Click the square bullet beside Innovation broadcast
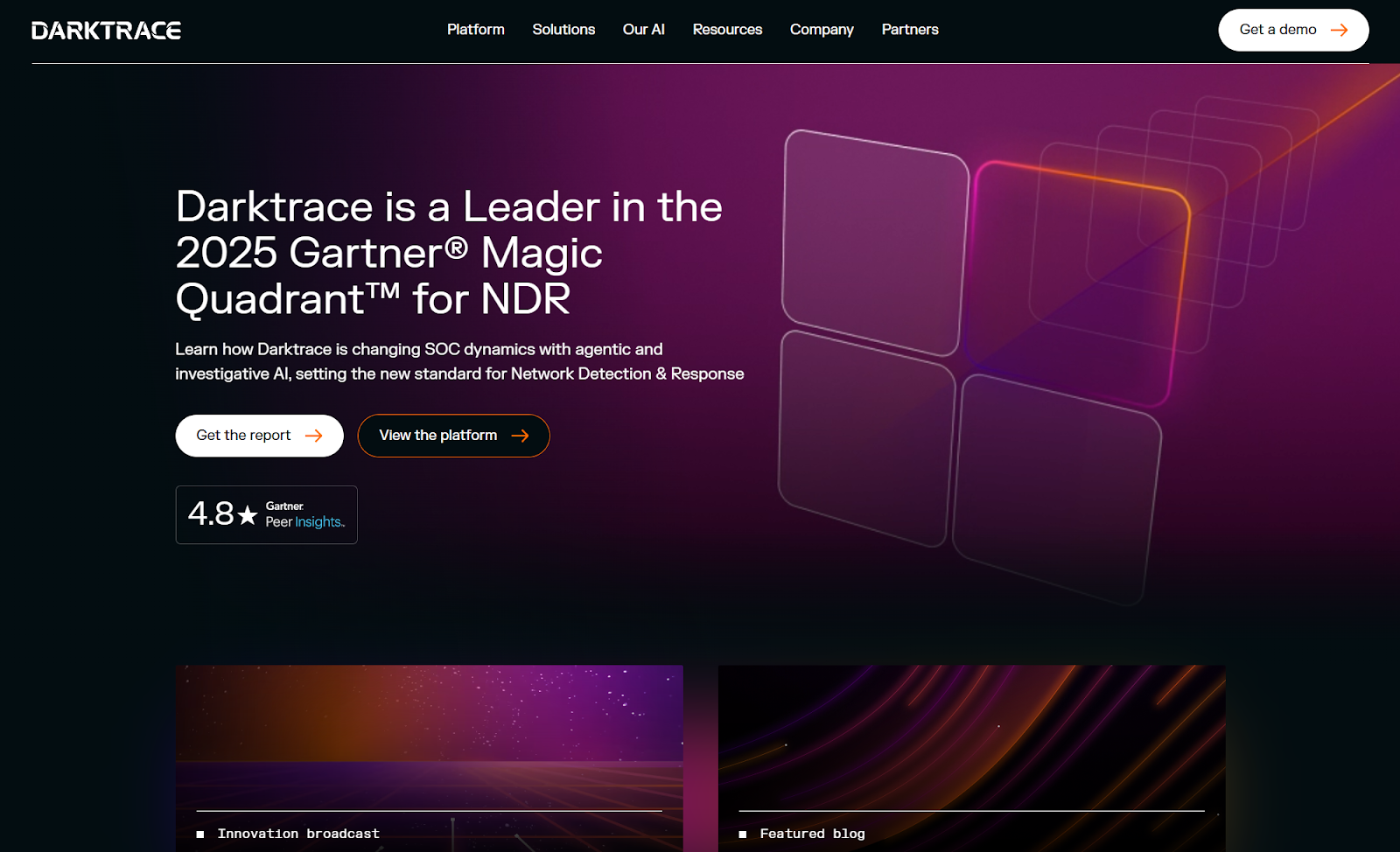 click(200, 835)
